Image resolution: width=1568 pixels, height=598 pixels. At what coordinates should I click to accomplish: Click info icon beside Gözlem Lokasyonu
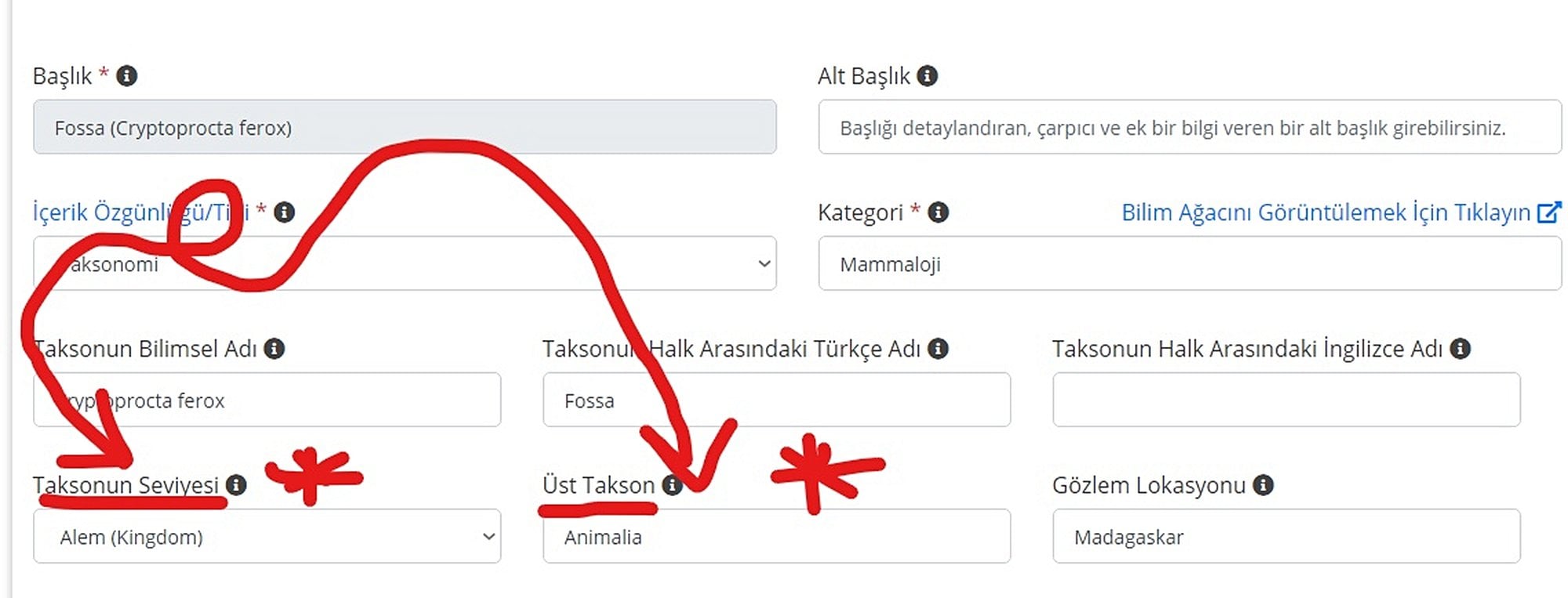1263,485
